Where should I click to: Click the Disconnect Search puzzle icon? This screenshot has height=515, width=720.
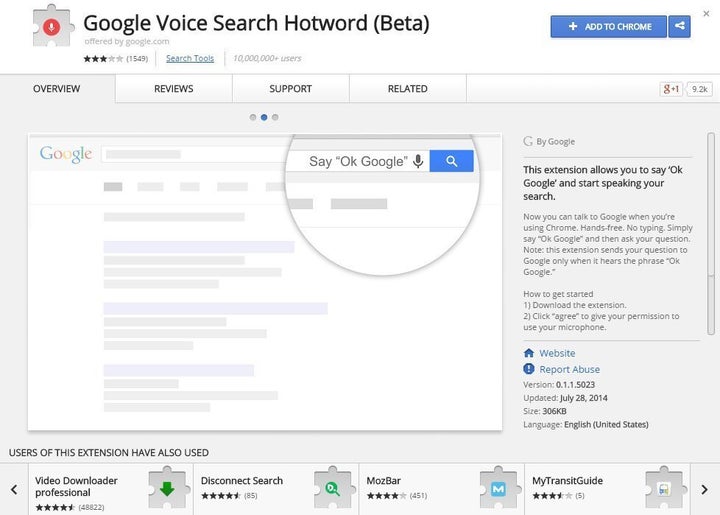click(333, 488)
